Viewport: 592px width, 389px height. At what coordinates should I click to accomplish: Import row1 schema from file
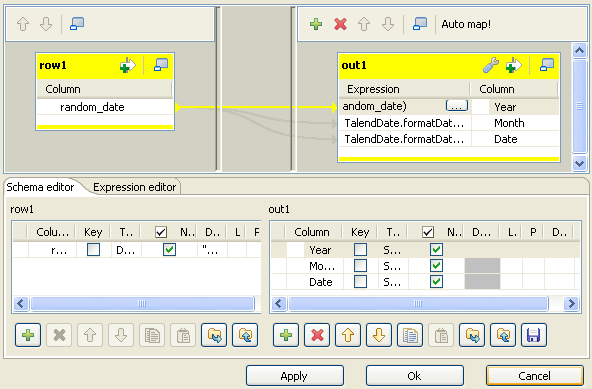[214, 335]
